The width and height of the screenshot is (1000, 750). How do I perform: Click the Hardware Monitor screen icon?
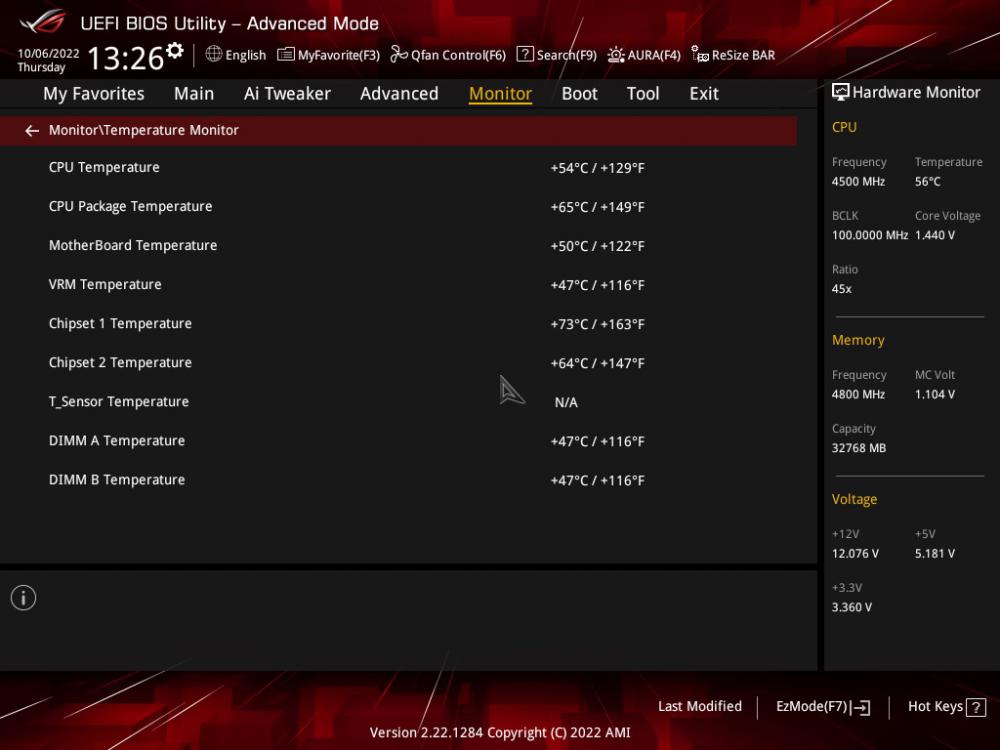pyautogui.click(x=841, y=92)
